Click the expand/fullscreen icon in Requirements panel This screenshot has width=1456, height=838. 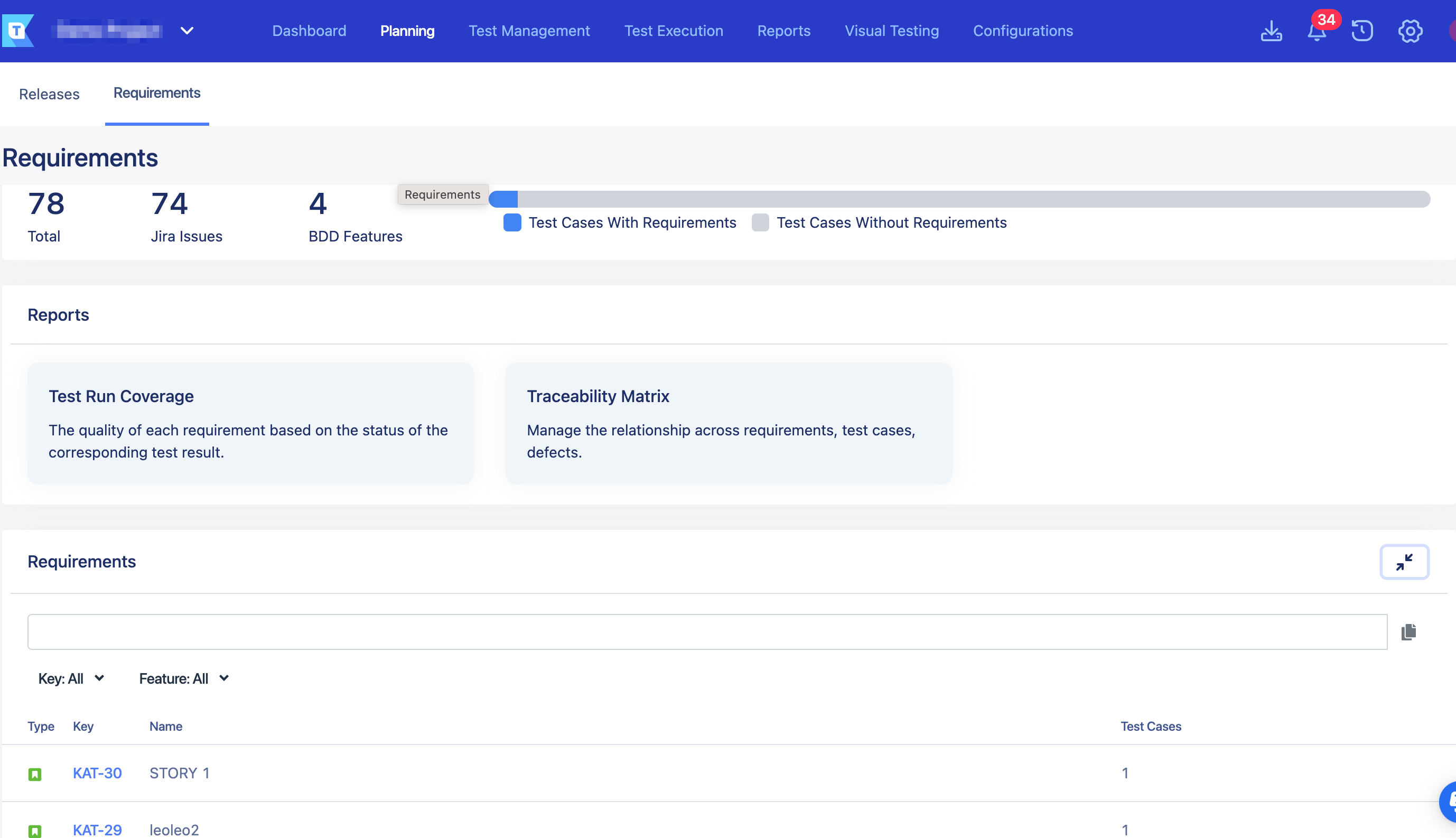click(1405, 562)
